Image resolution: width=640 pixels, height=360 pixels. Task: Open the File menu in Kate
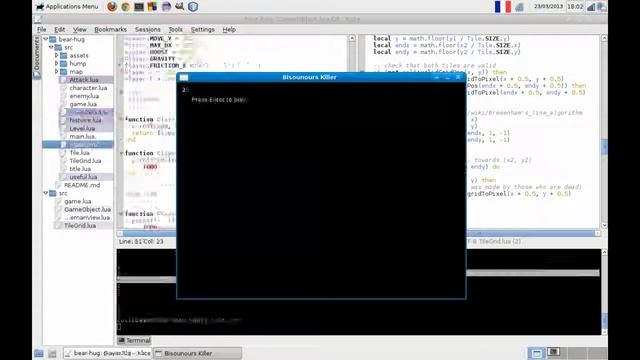click(x=42, y=29)
